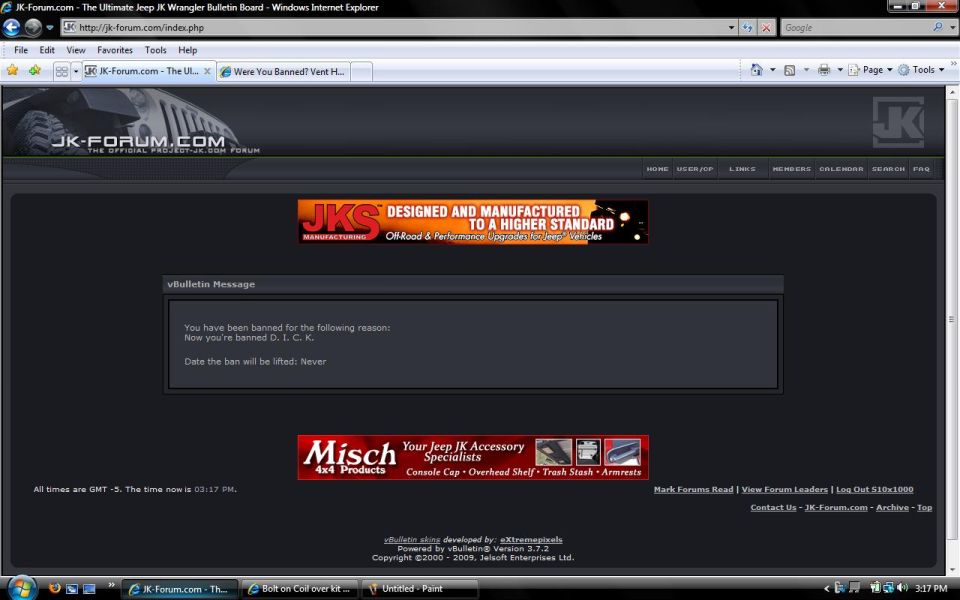960x600 pixels.
Task: Click the USER/CP forum nav button
Action: tap(695, 169)
